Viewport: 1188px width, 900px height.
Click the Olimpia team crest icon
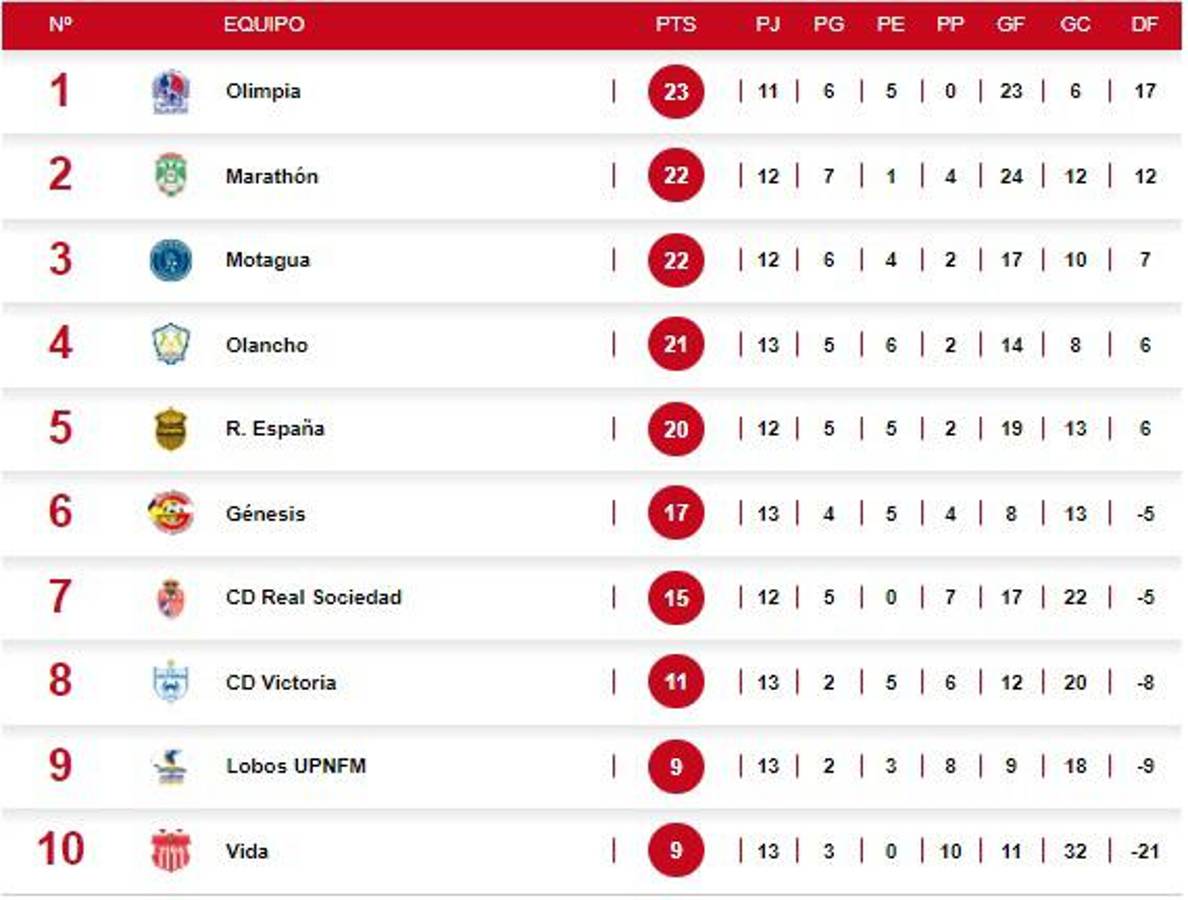170,92
